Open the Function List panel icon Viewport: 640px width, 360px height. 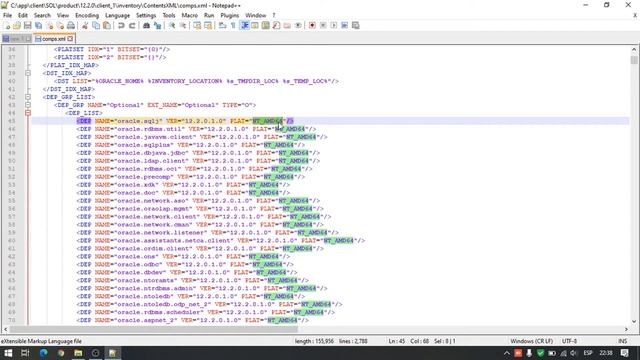coord(276,25)
